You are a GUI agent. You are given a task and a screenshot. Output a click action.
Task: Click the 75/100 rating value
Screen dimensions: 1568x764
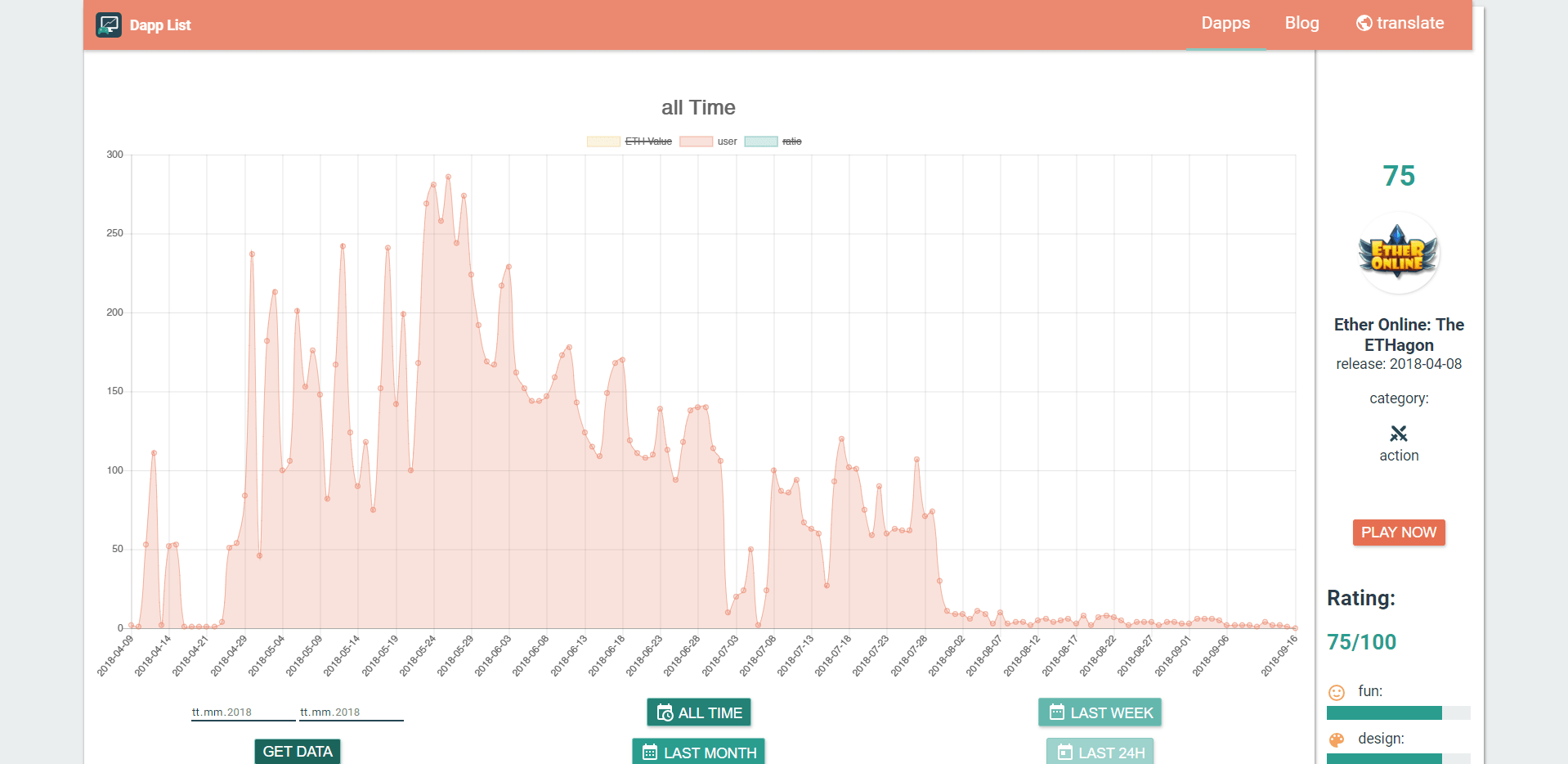click(1361, 642)
